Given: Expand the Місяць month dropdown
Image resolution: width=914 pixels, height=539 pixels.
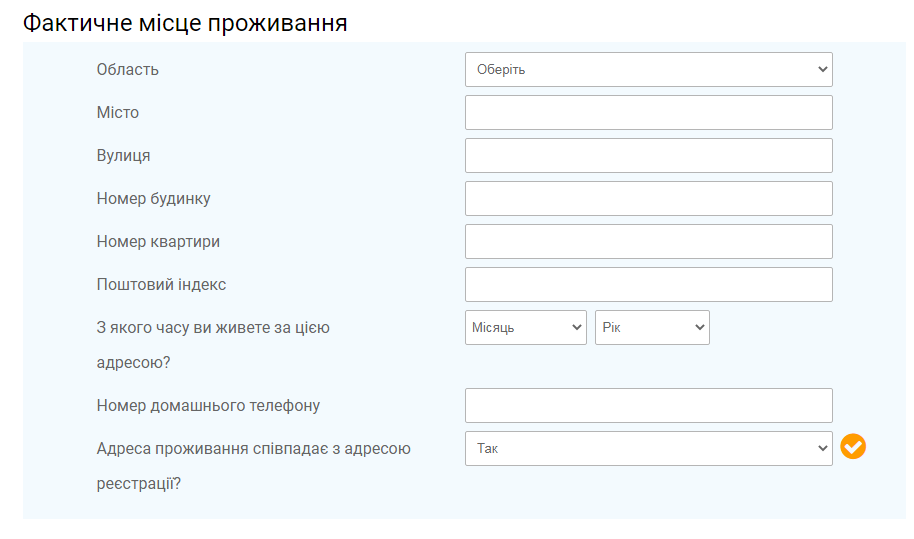Looking at the screenshot, I should [x=525, y=327].
